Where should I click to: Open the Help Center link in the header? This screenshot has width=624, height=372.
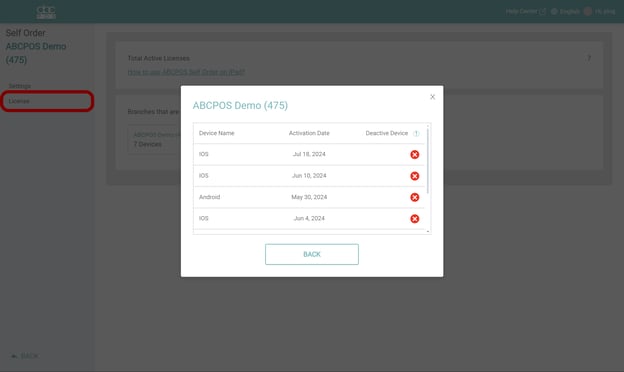(x=525, y=12)
